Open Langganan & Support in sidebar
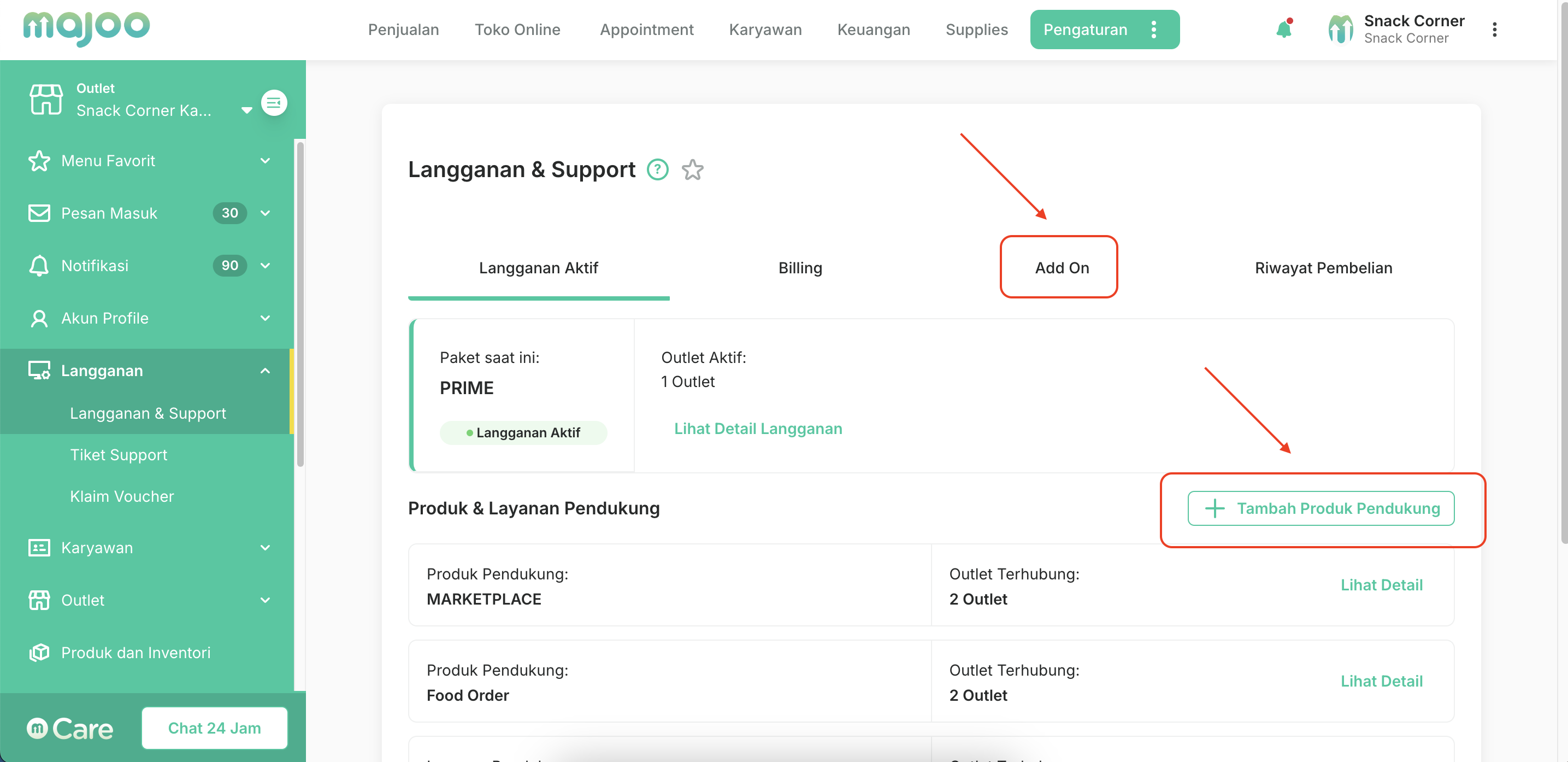This screenshot has height=762, width=1568. 147,413
